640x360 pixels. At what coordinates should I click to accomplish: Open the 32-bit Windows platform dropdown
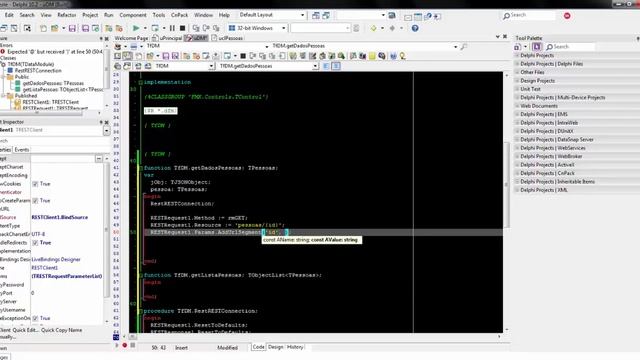click(283, 28)
